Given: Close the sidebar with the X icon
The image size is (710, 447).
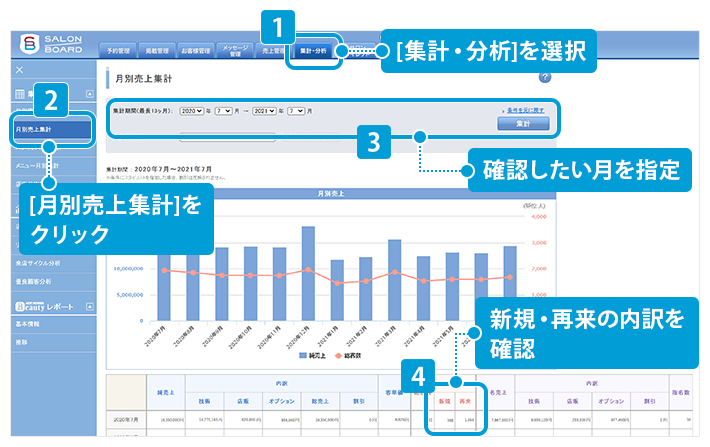Looking at the screenshot, I should point(19,71).
